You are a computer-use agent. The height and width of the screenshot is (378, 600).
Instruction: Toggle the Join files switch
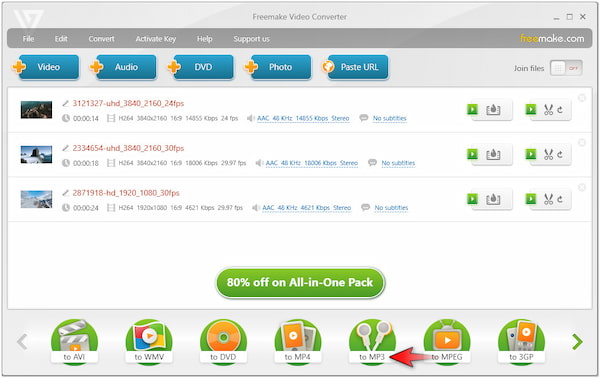click(x=566, y=68)
